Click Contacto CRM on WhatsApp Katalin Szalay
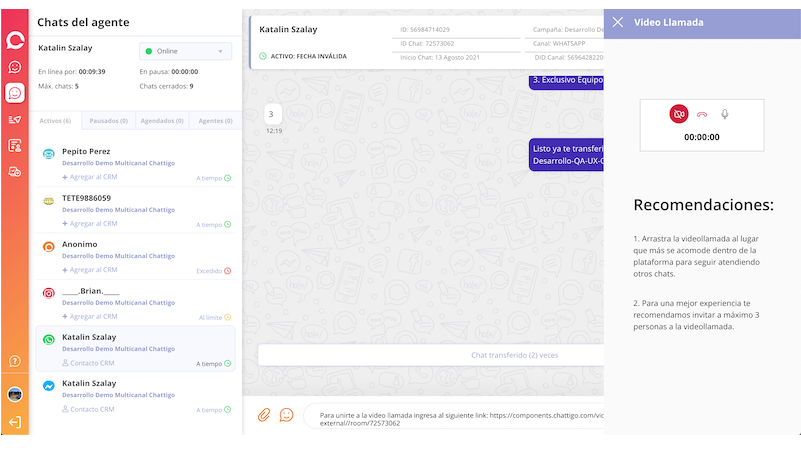Screen dimensions: 801x450 pos(88,363)
